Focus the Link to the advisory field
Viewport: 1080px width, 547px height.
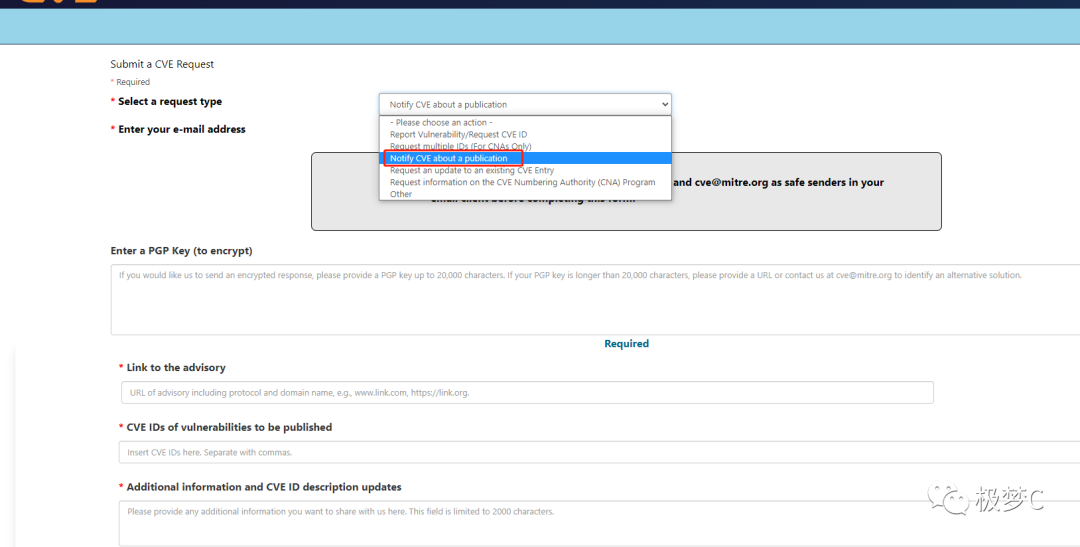(527, 393)
